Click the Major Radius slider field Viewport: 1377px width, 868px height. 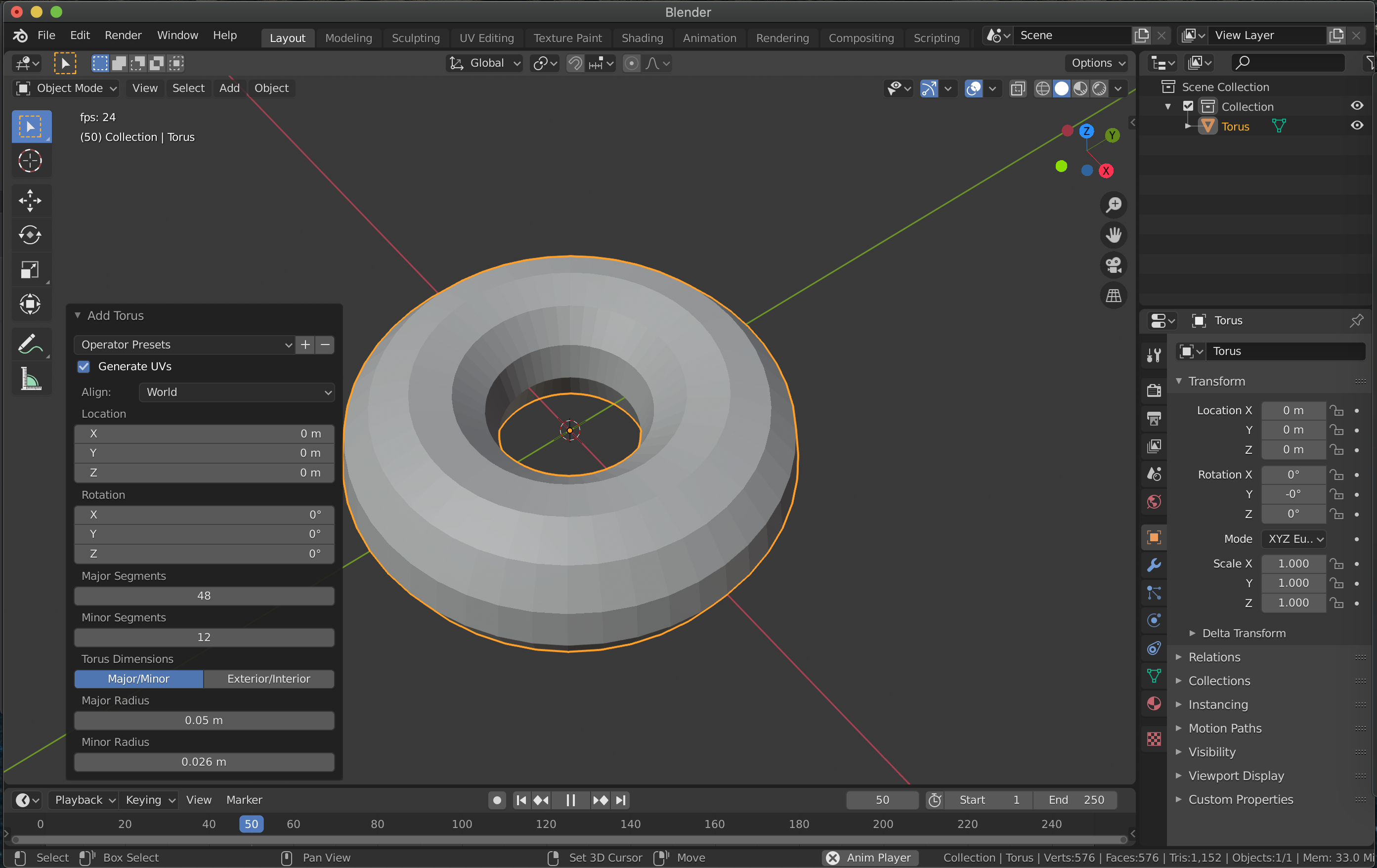[x=204, y=721]
